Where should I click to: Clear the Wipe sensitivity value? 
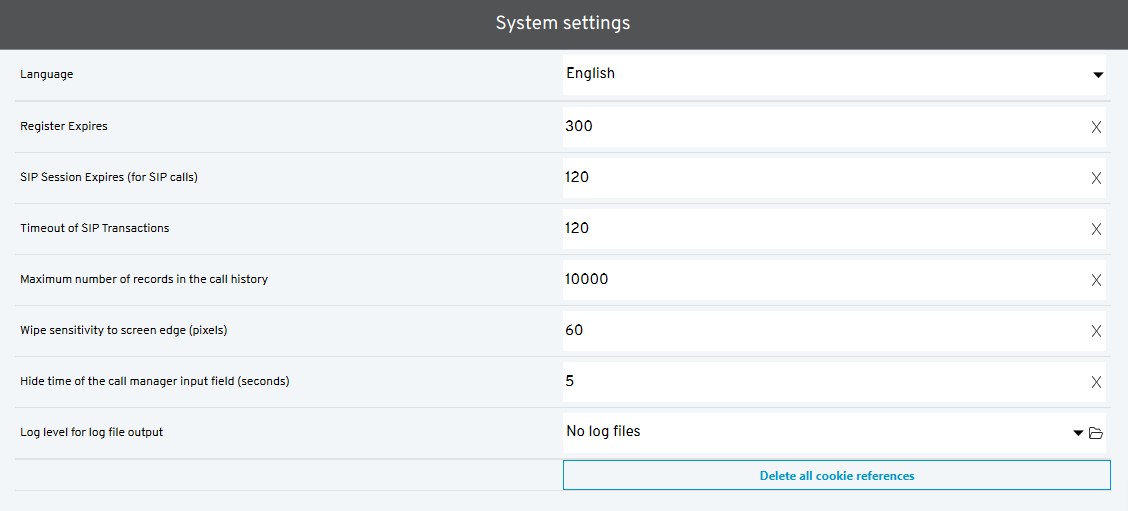[1096, 331]
